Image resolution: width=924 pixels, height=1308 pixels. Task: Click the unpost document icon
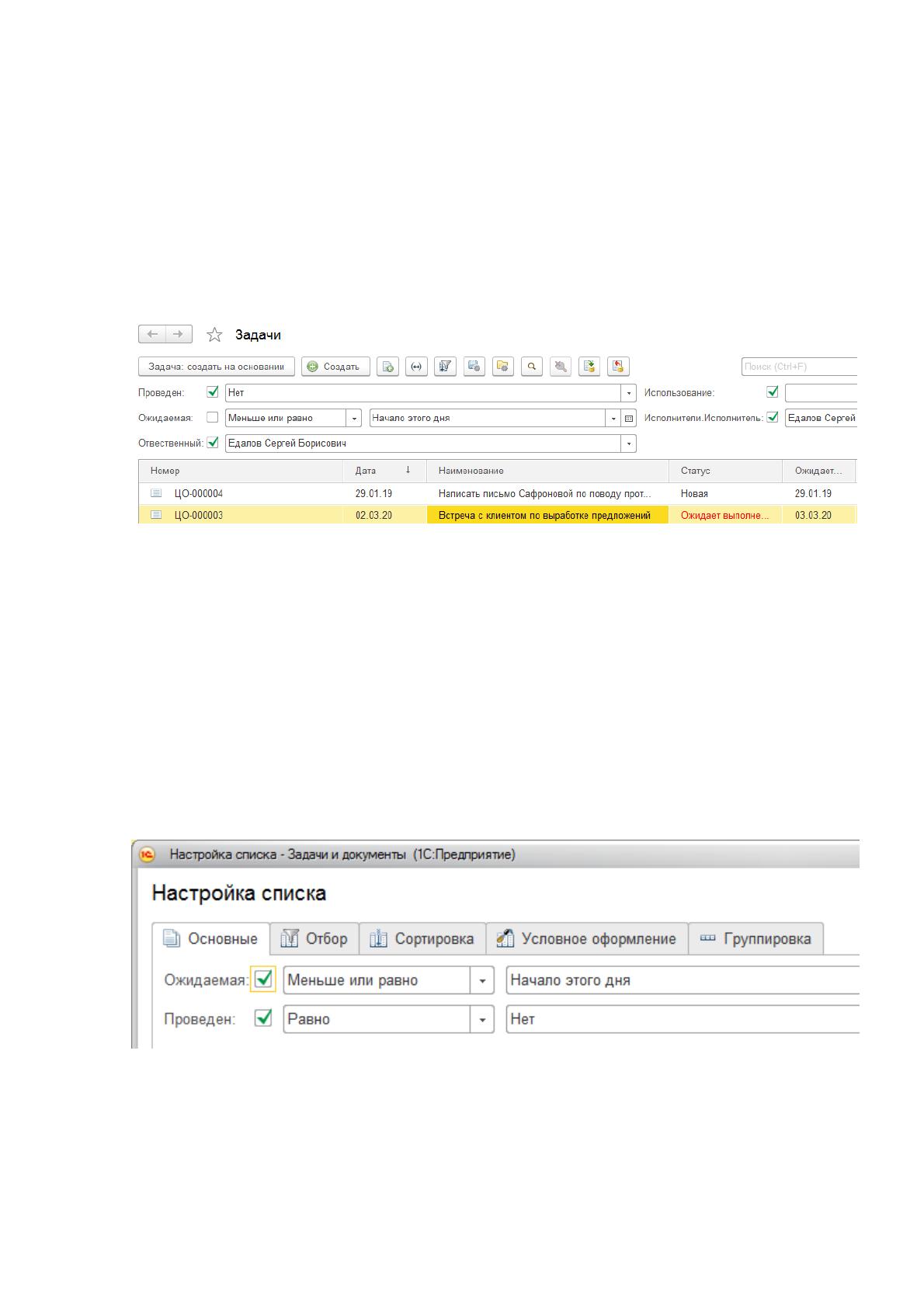[x=618, y=367]
